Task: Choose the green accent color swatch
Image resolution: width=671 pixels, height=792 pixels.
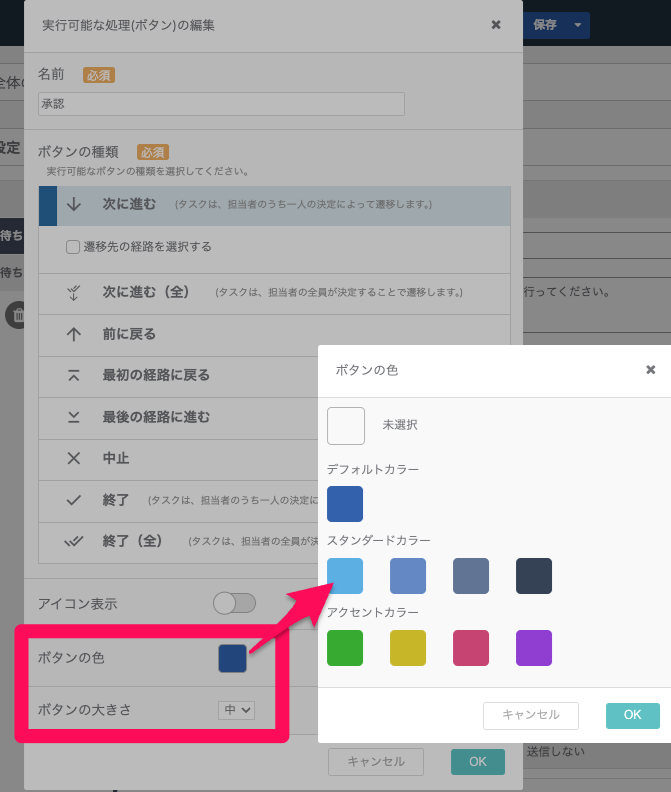Action: (x=345, y=648)
